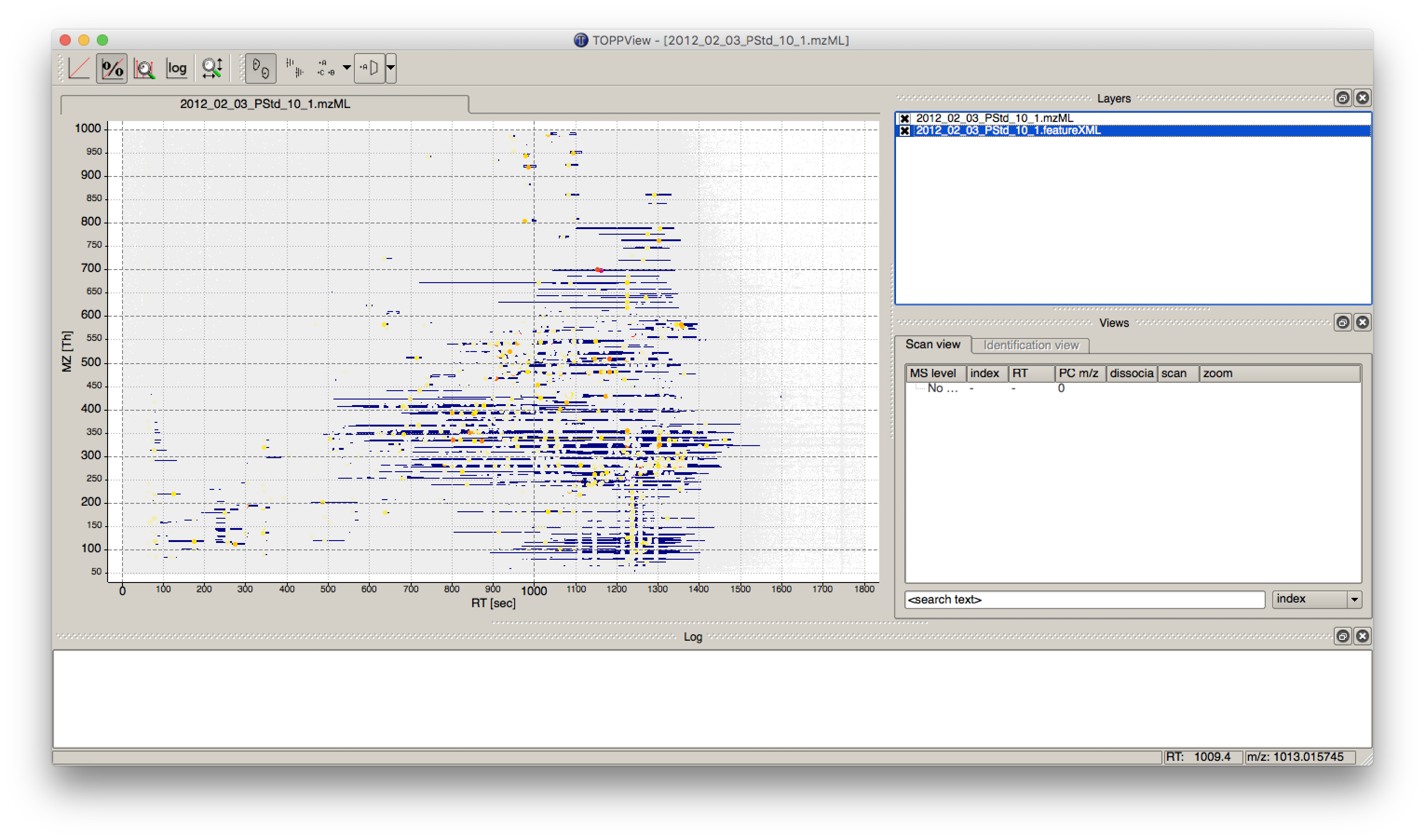Sort by MS level column header
This screenshot has height=840, width=1425.
tap(936, 373)
